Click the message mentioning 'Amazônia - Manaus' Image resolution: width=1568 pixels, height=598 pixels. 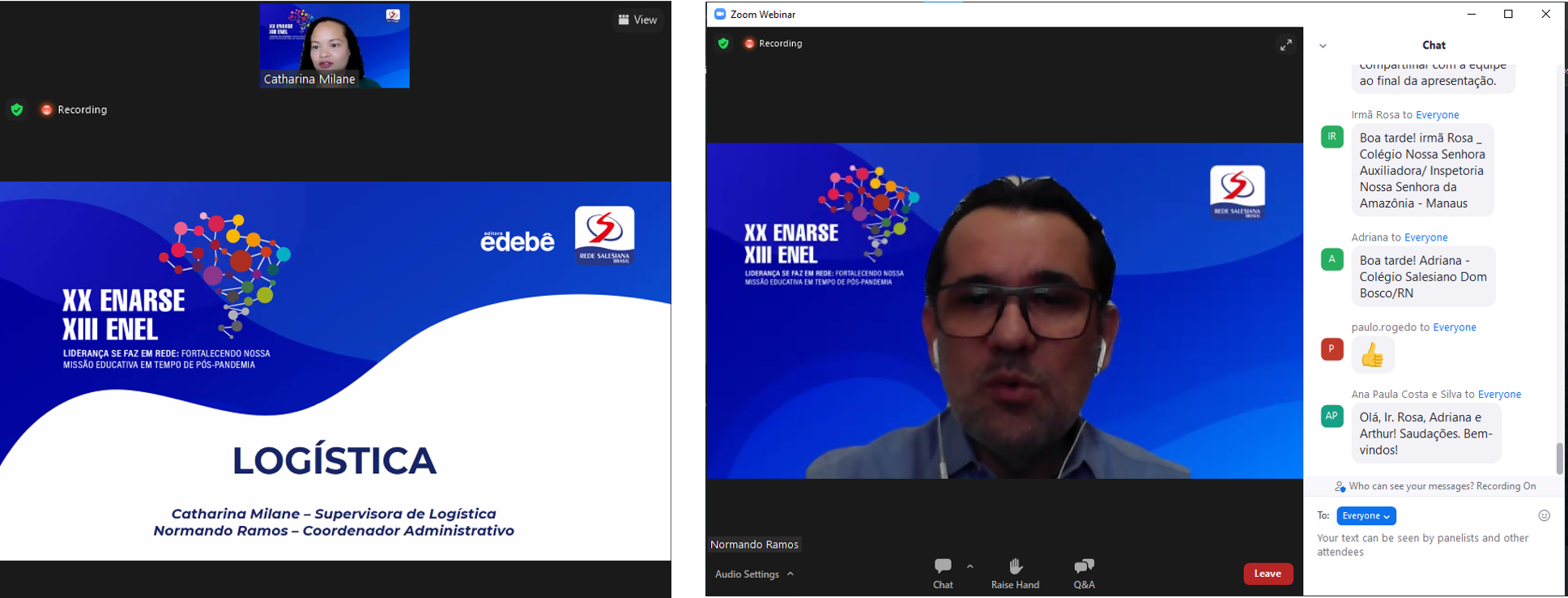point(1423,170)
